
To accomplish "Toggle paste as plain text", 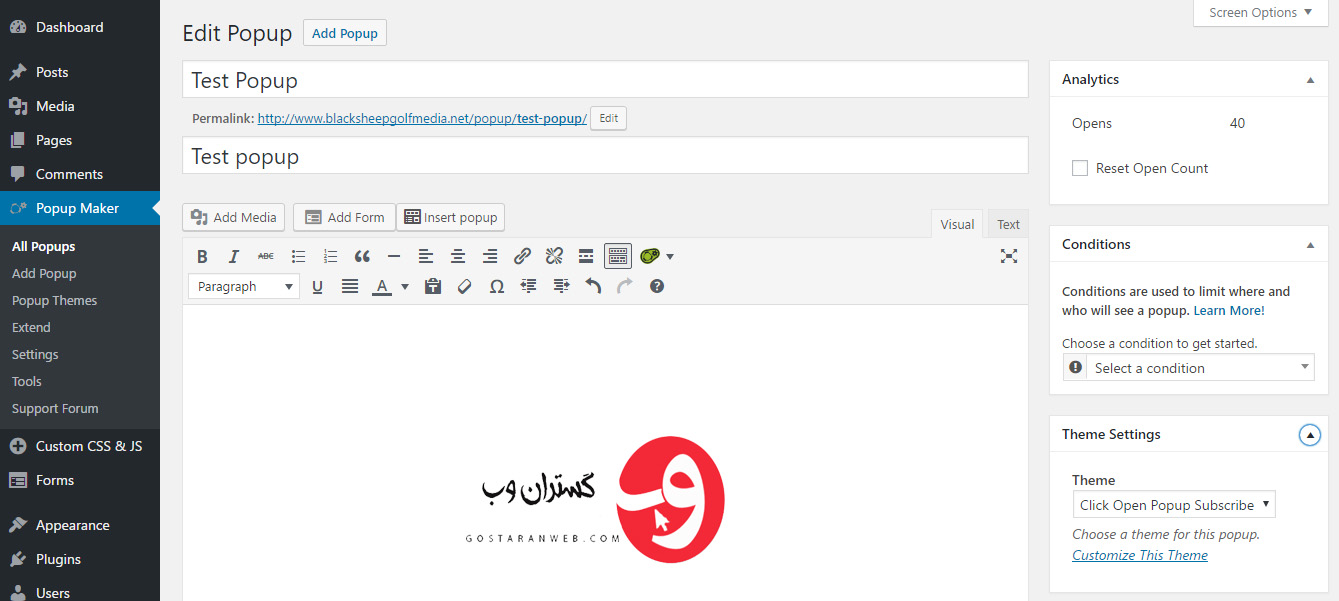I will point(433,286).
